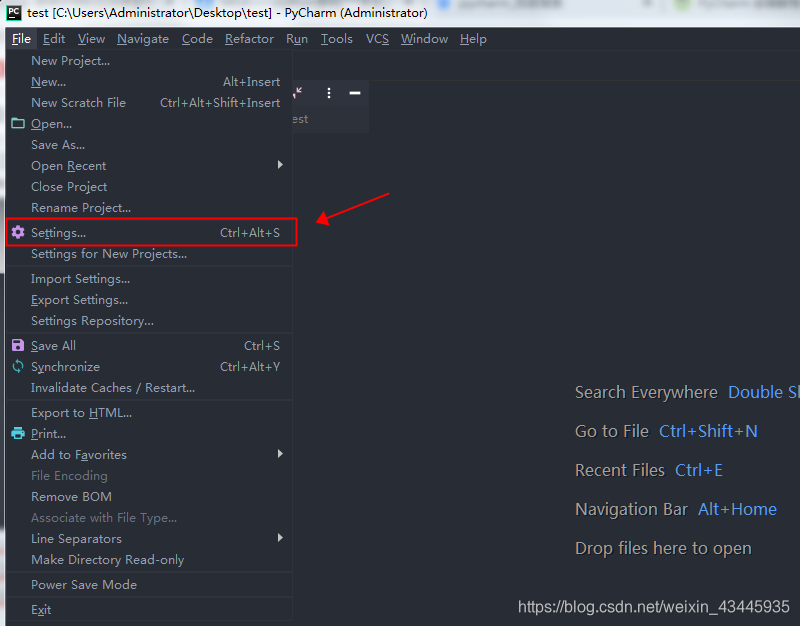The image size is (800, 626).
Task: Choose Exit from the File menu
Action: [x=149, y=610]
